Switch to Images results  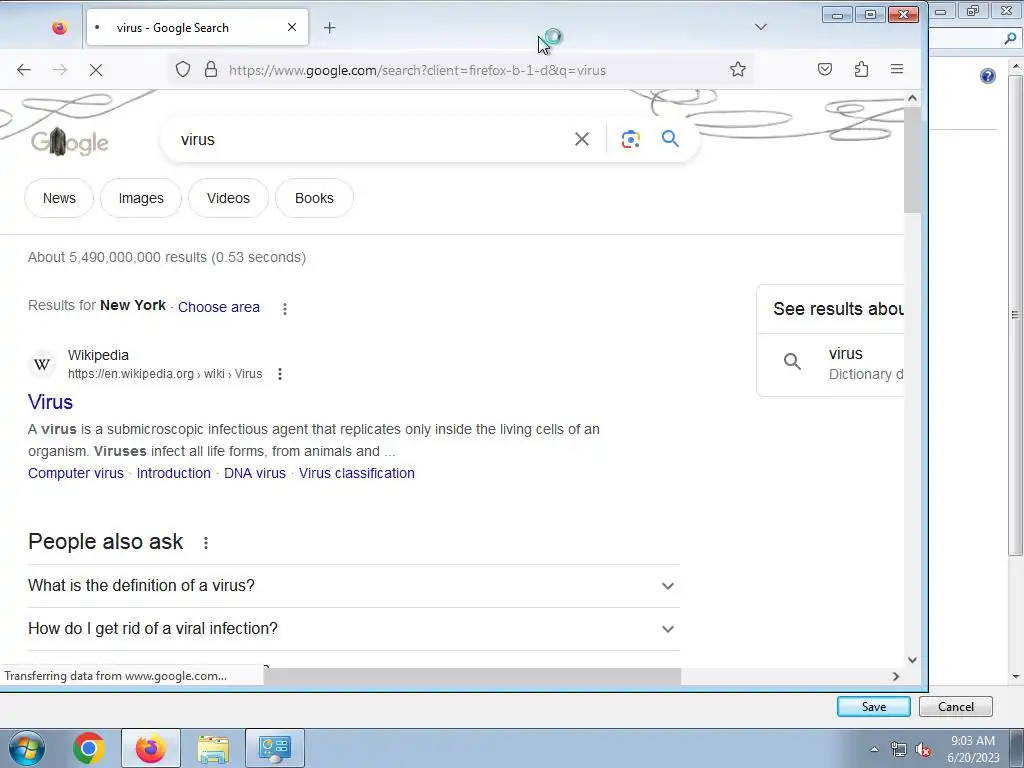click(x=141, y=198)
